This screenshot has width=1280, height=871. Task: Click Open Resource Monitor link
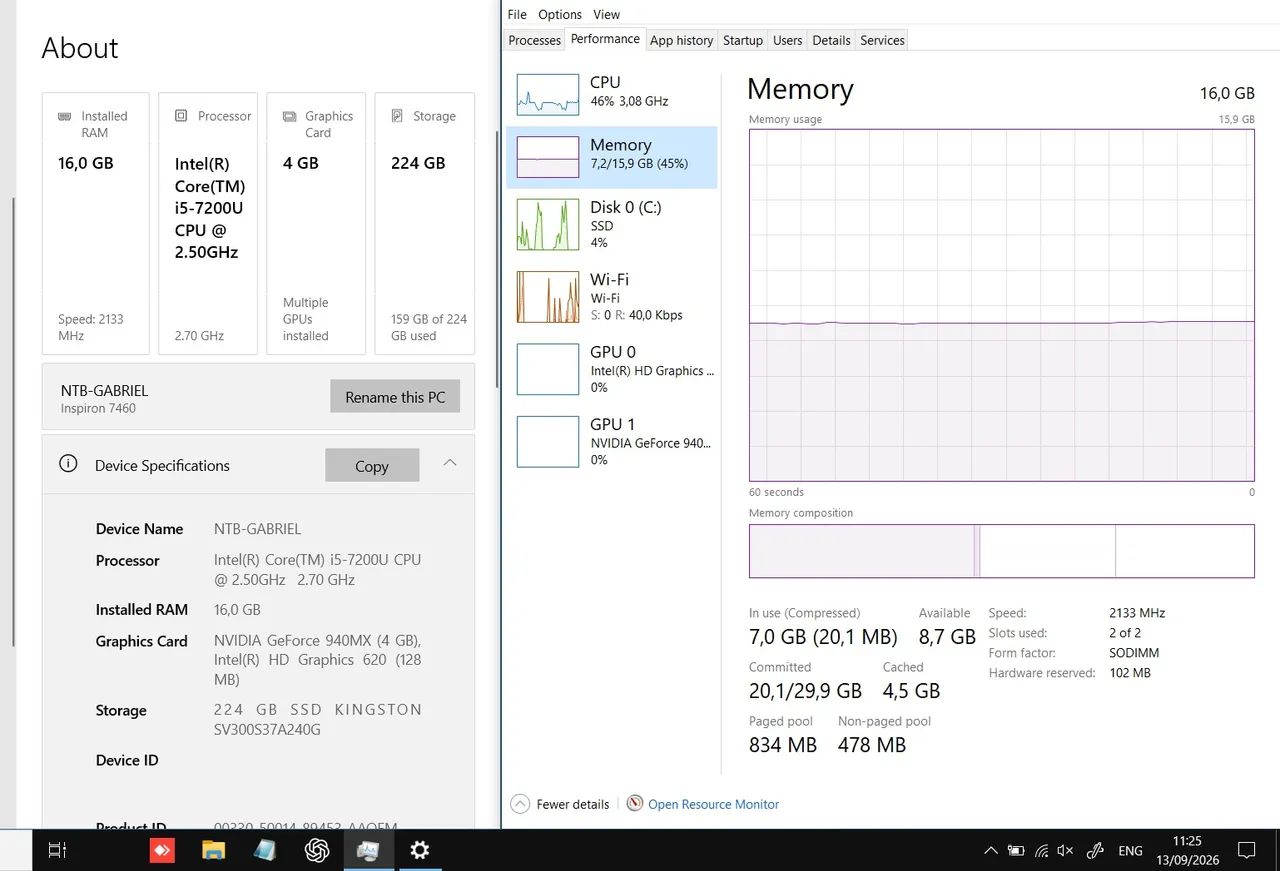tap(713, 804)
